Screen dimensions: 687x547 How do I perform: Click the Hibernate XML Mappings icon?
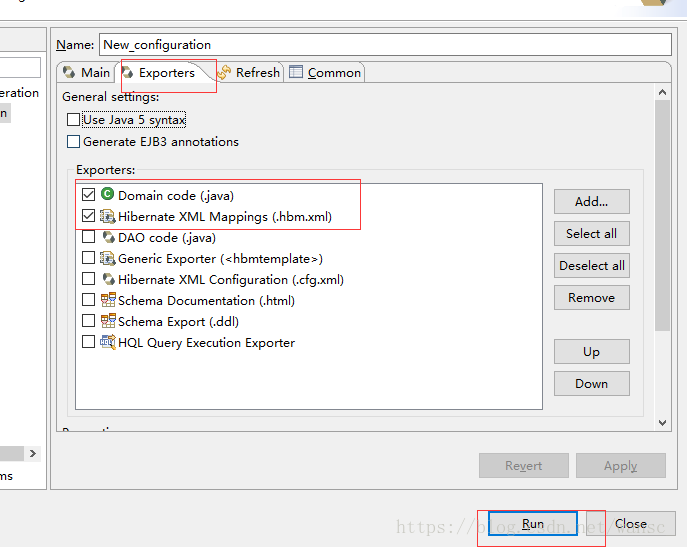coord(107,216)
